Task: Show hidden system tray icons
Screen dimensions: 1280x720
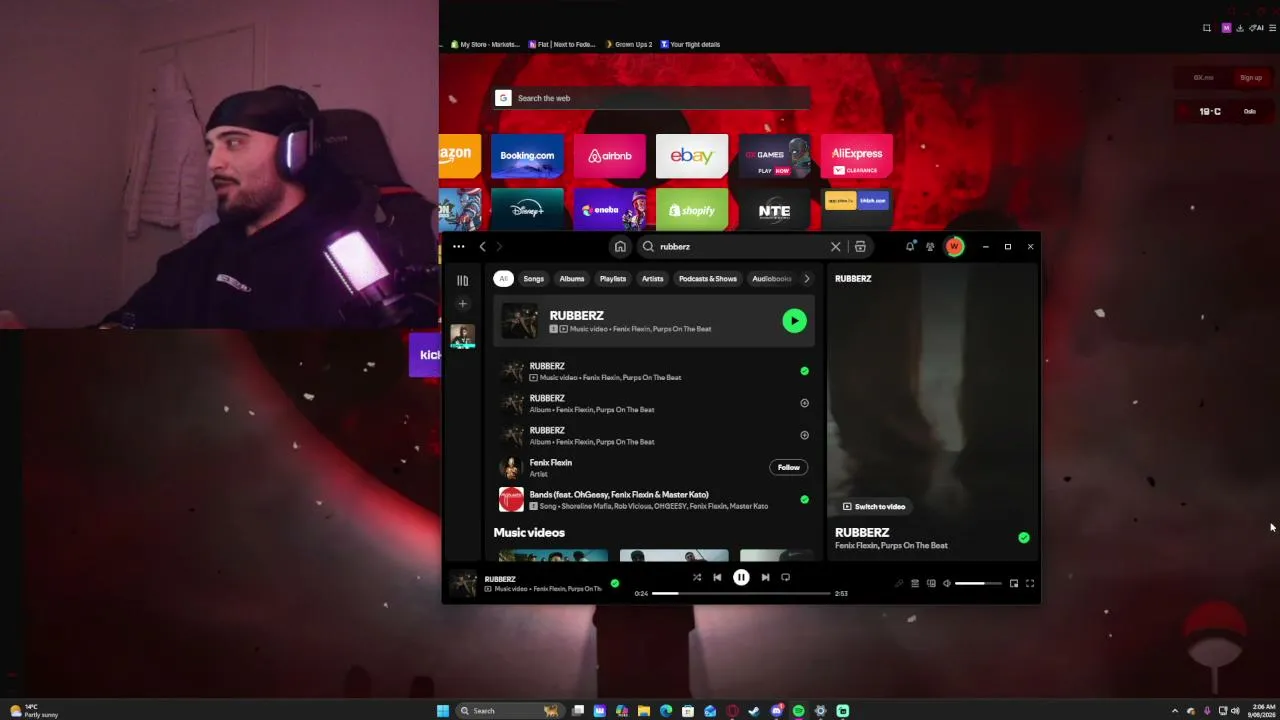Action: [1175, 711]
